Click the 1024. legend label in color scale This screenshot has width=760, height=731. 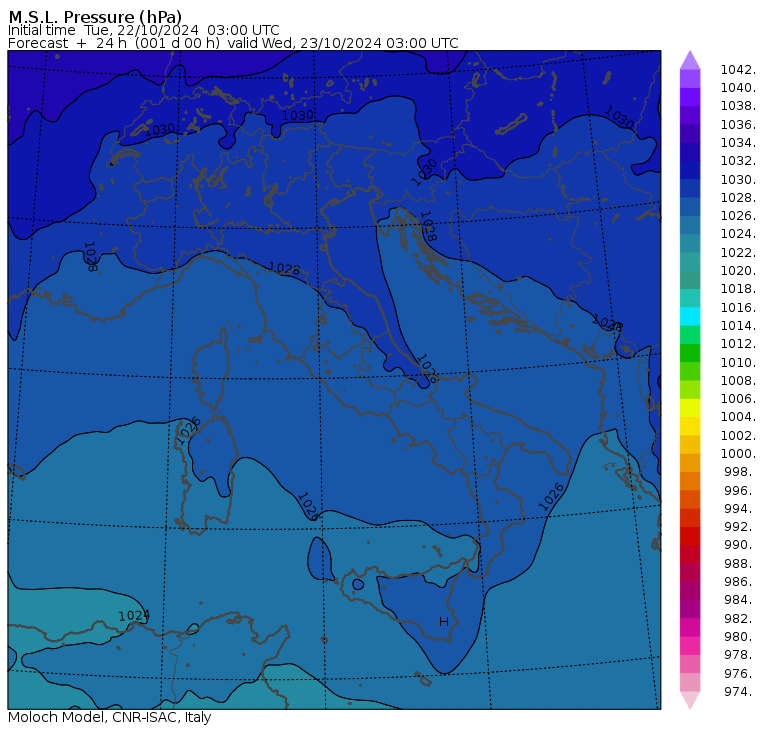[x=738, y=234]
